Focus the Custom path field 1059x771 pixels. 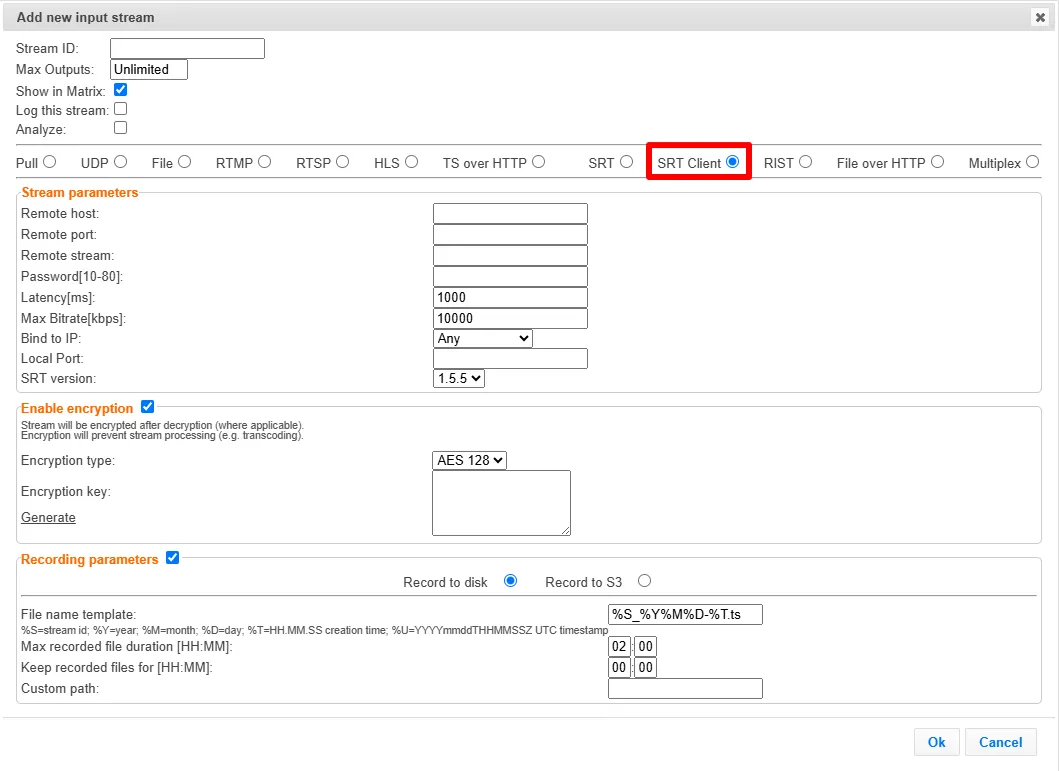coord(686,689)
